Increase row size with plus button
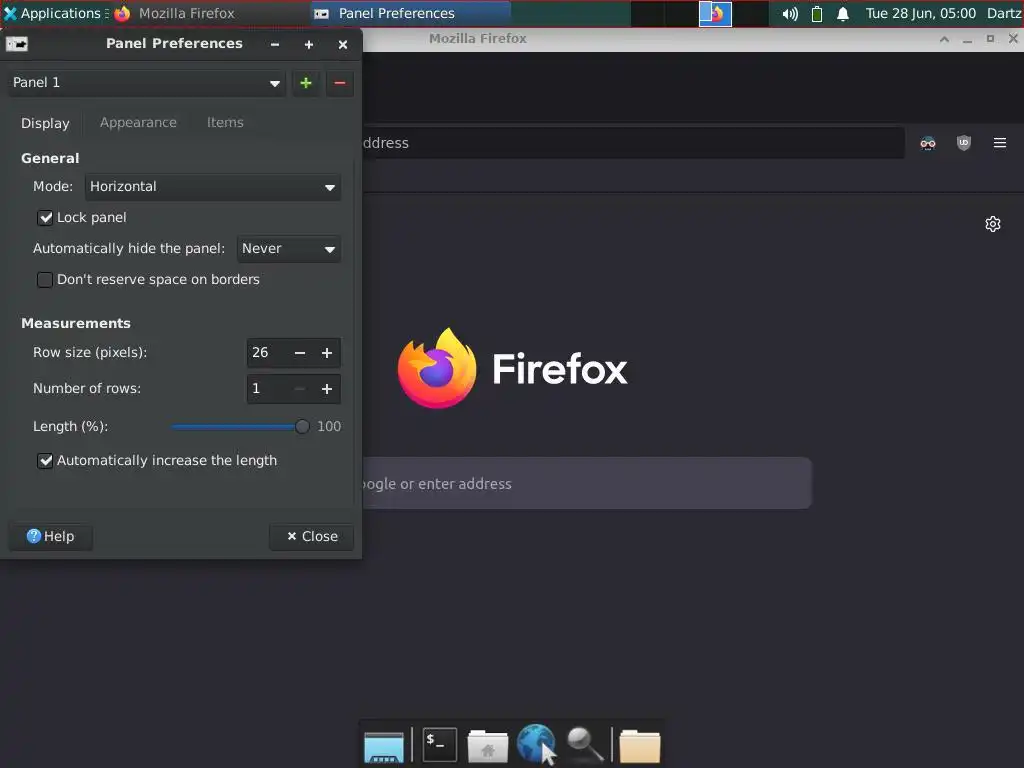1024x768 pixels. point(327,353)
